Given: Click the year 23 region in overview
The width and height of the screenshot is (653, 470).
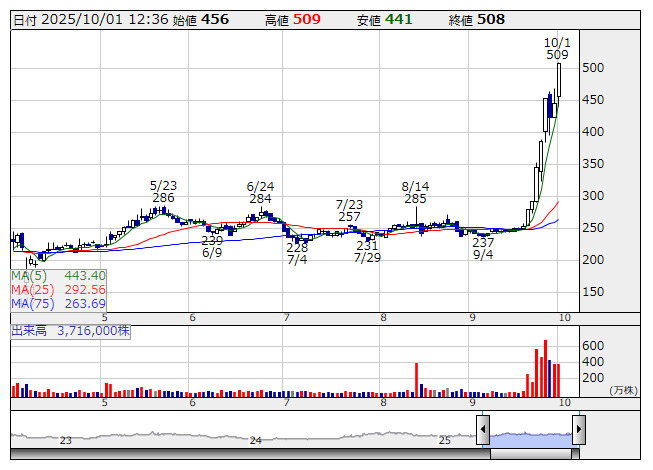Looking at the screenshot, I should pos(66,440).
